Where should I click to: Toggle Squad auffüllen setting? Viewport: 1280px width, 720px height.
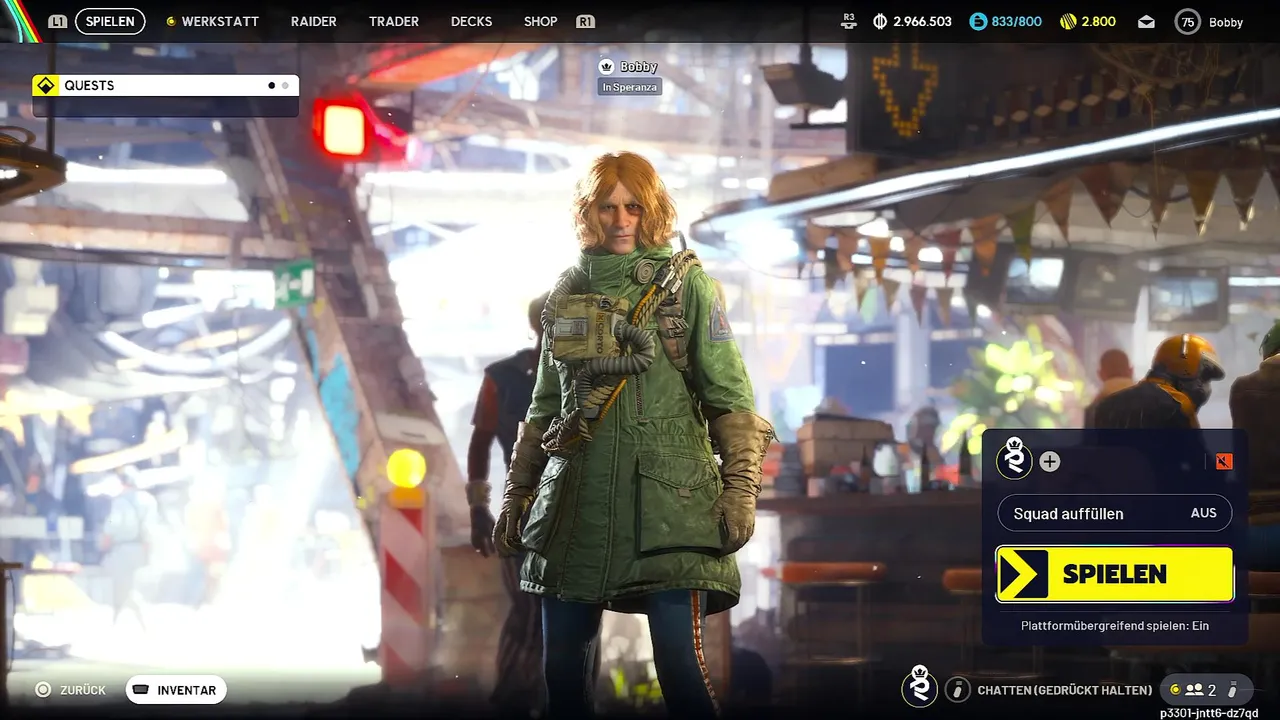click(x=1115, y=513)
